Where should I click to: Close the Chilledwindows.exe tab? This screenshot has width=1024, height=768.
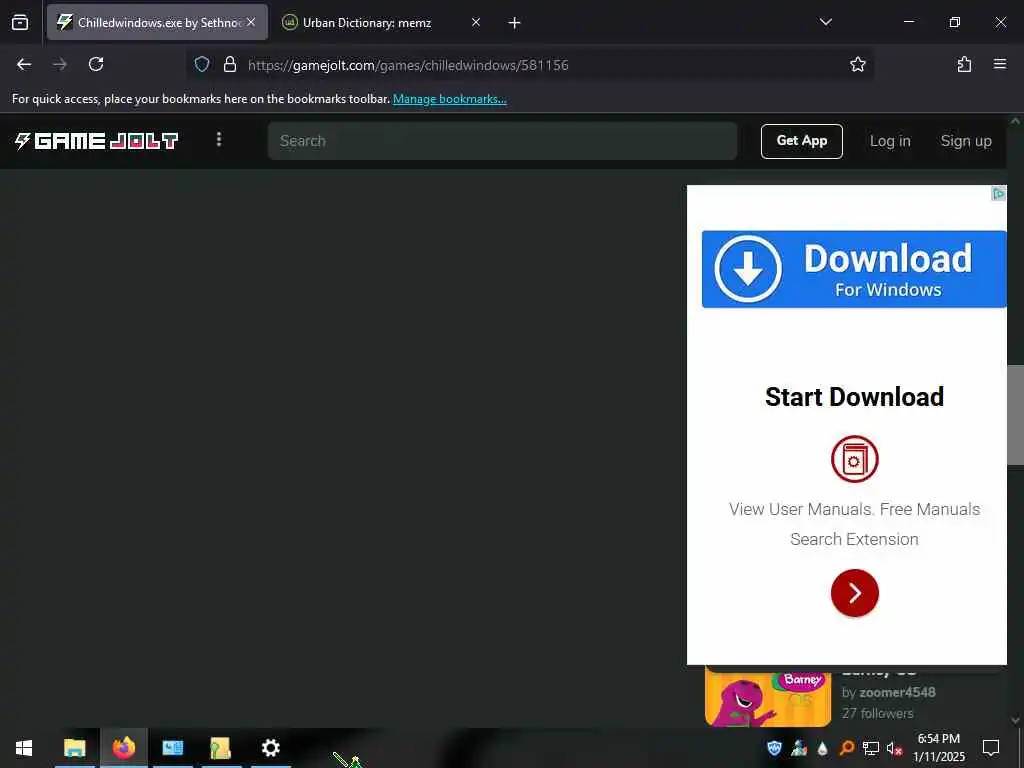pyautogui.click(x=251, y=22)
